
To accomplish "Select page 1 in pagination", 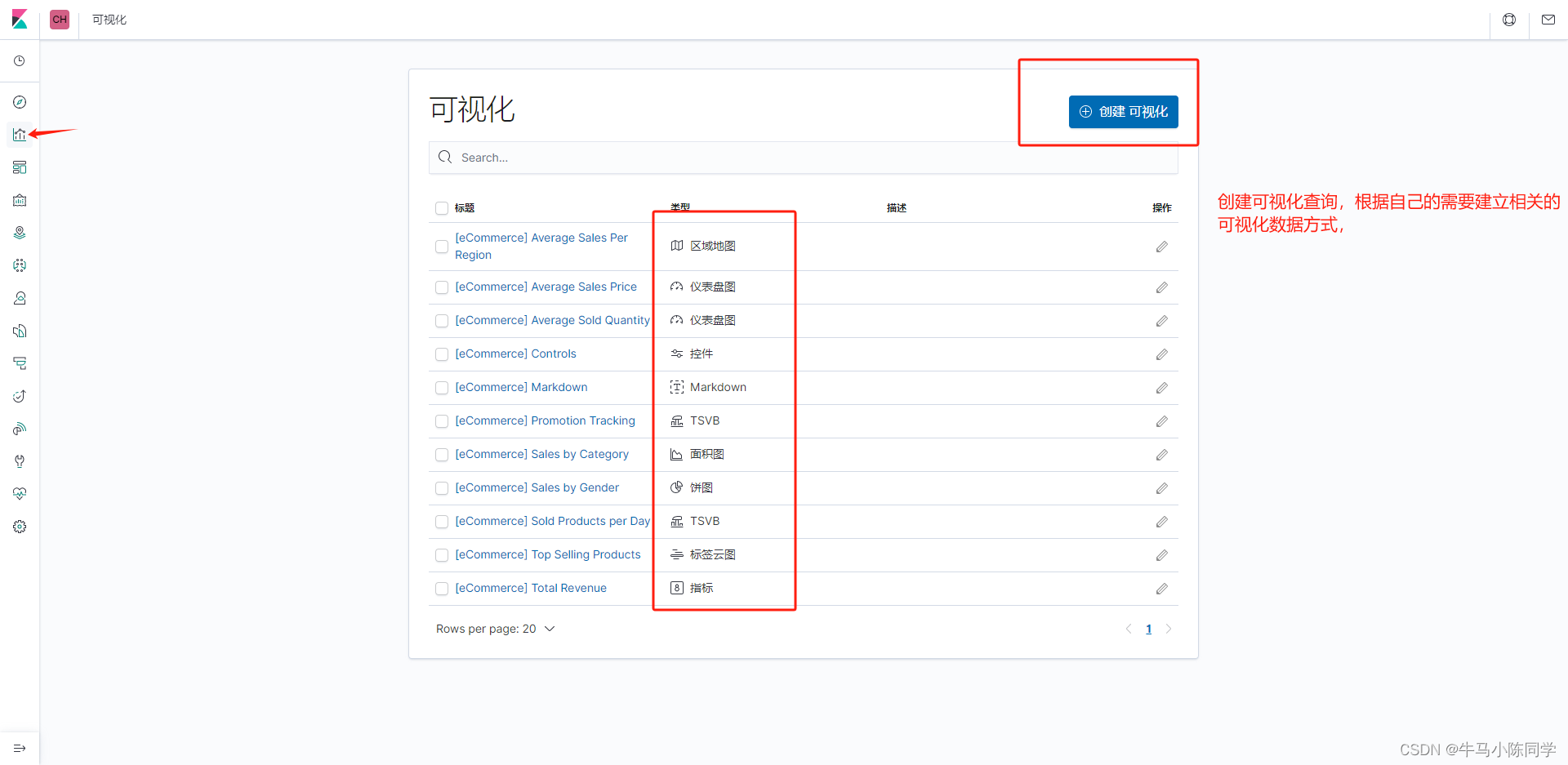I will pyautogui.click(x=1148, y=629).
